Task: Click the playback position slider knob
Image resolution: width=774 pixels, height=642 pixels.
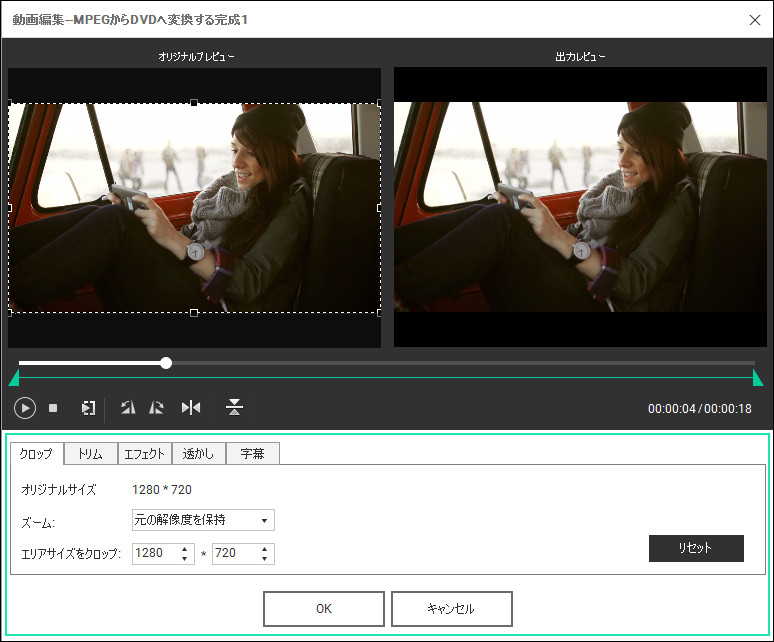Action: click(x=166, y=363)
